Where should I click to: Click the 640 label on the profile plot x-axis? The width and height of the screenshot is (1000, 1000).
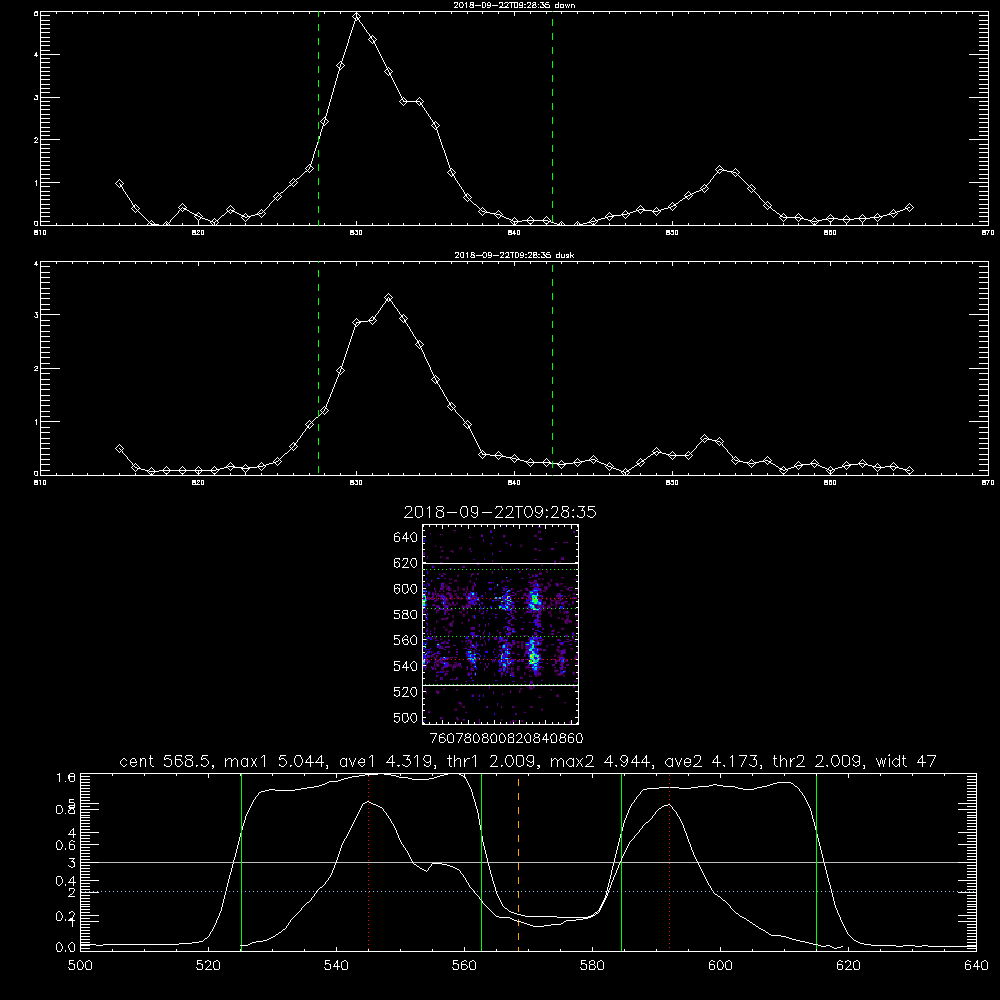976,966
